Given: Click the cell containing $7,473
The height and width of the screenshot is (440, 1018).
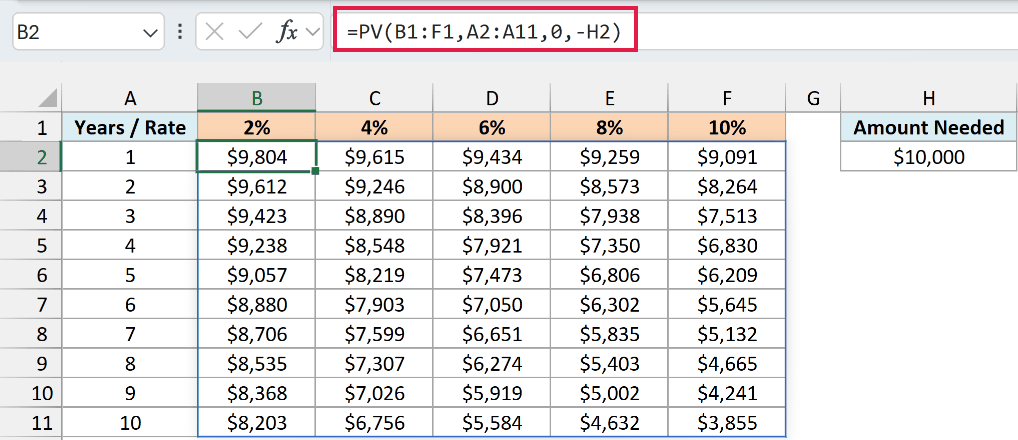Looking at the screenshot, I should (492, 275).
